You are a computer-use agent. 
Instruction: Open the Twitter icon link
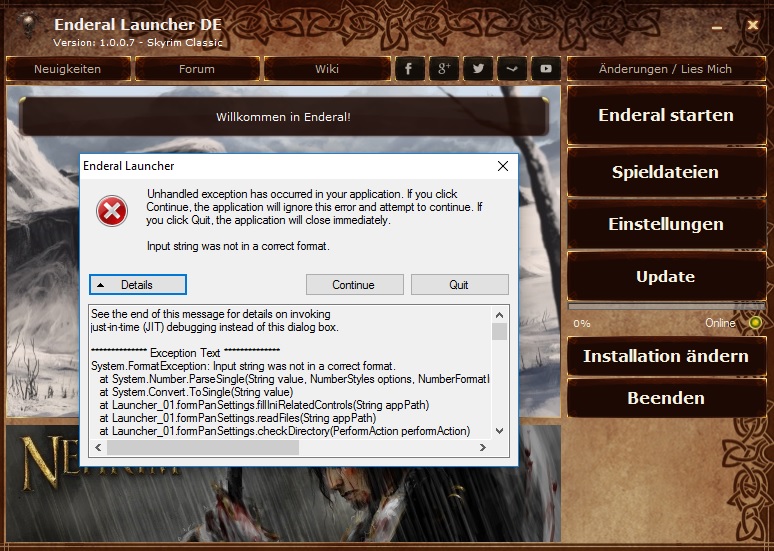point(478,69)
